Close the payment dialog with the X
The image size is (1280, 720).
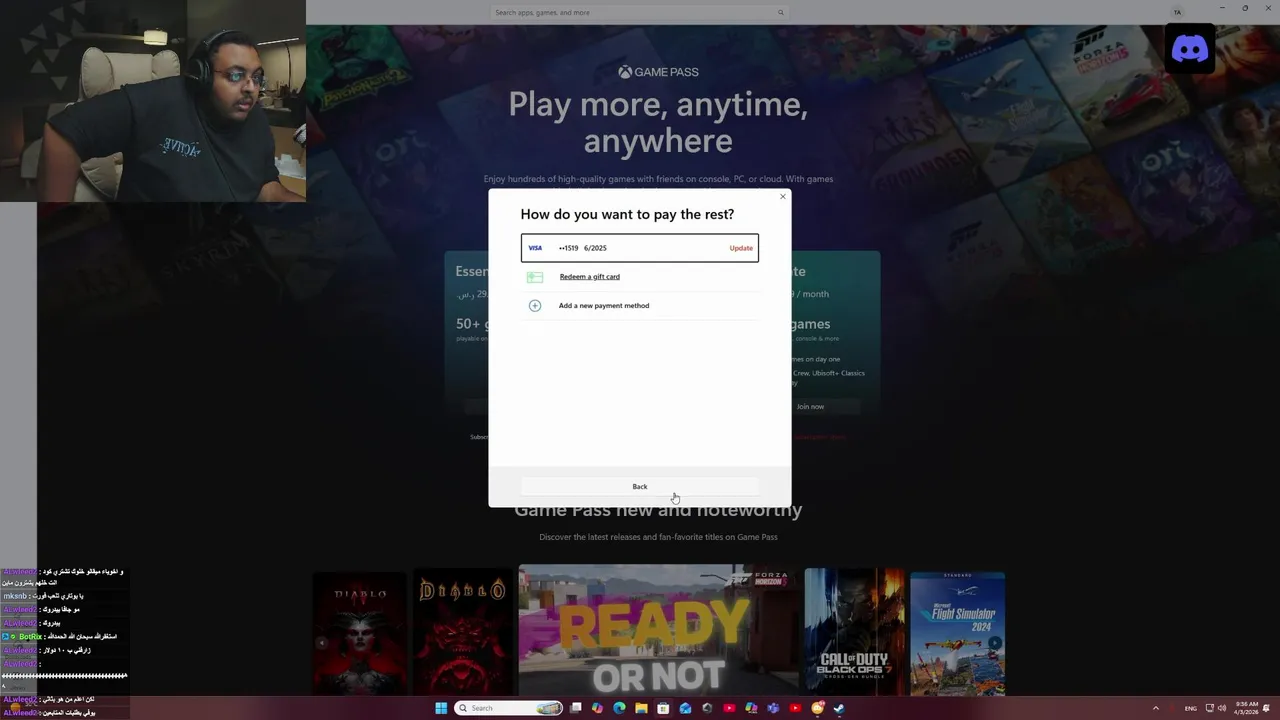[x=783, y=196]
